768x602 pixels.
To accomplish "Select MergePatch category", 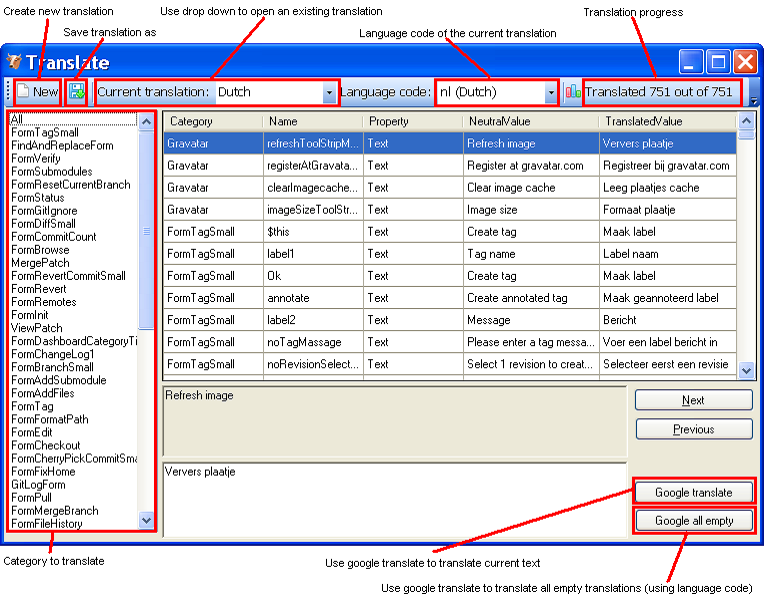I will pos(73,263).
